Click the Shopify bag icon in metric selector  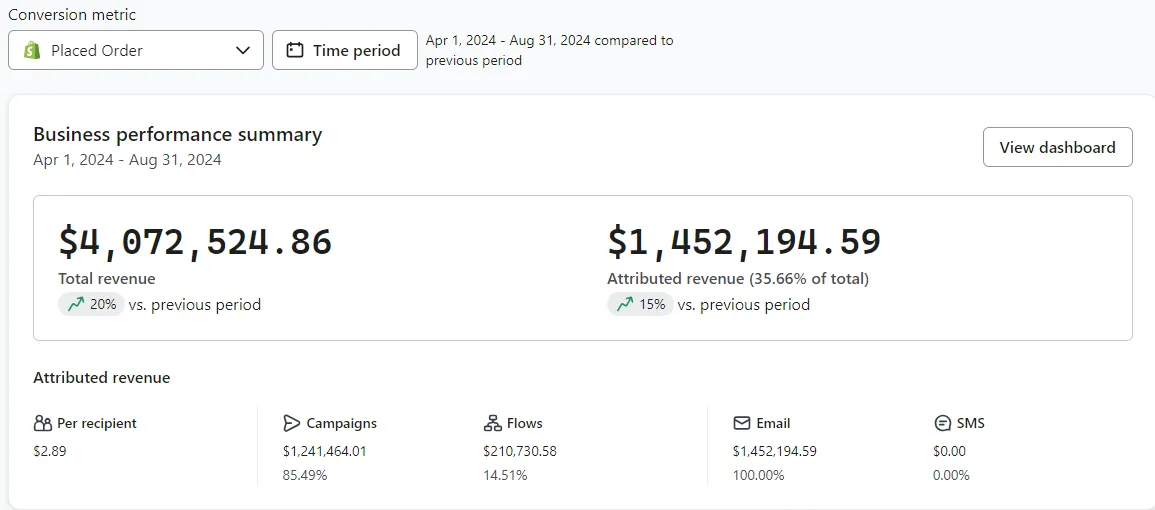pyautogui.click(x=32, y=50)
